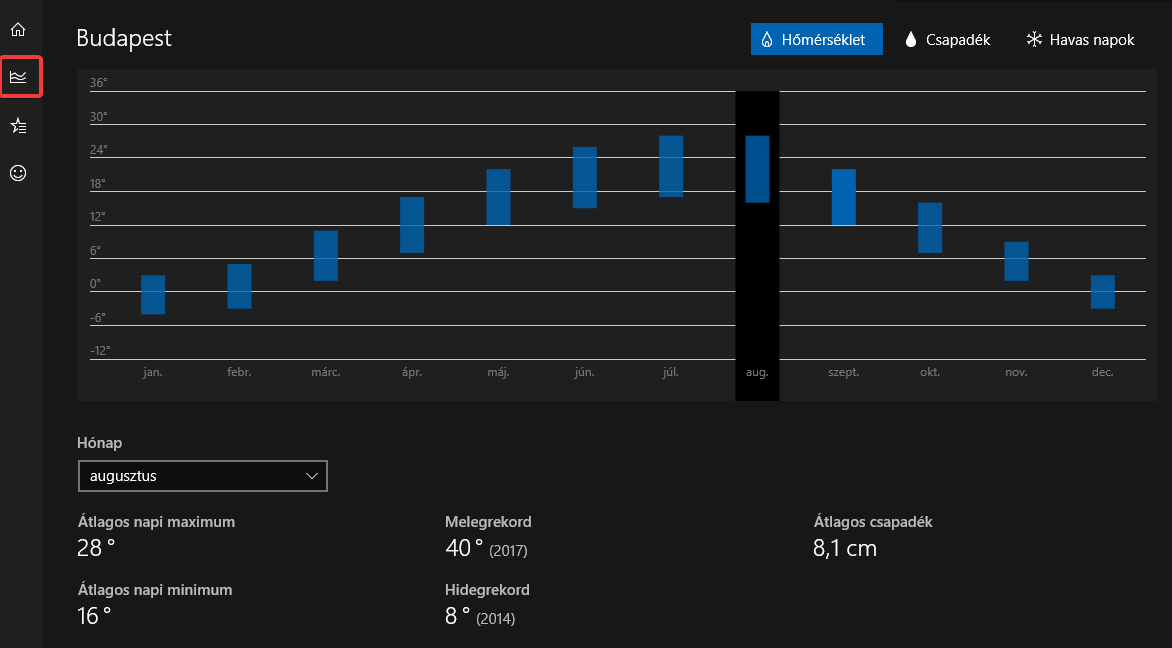The height and width of the screenshot is (648, 1172).
Task: Click the thermometer icon in Hőmérséklet
Action: 767,40
